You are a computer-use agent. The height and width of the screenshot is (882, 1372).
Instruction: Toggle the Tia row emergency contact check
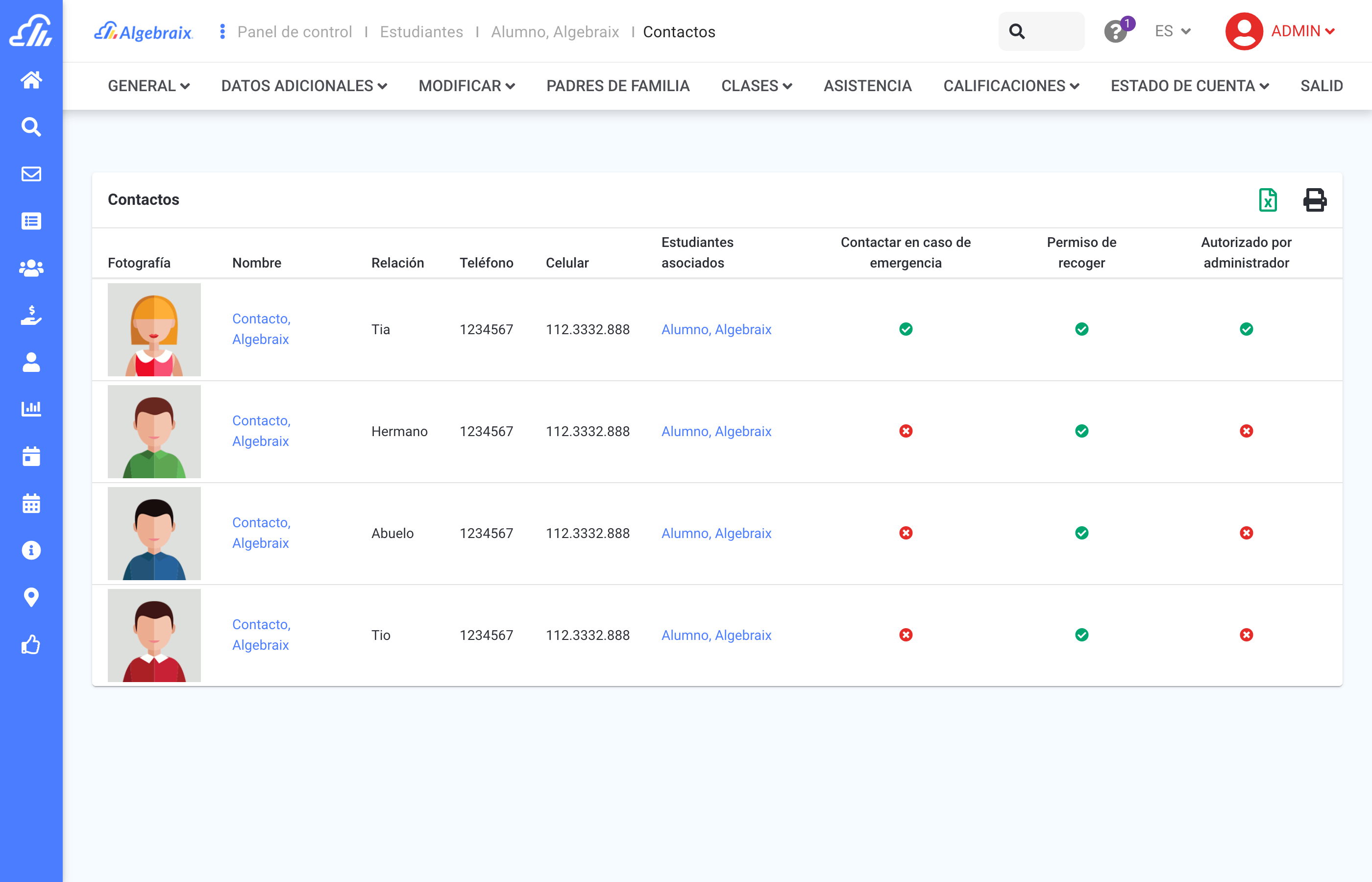906,329
